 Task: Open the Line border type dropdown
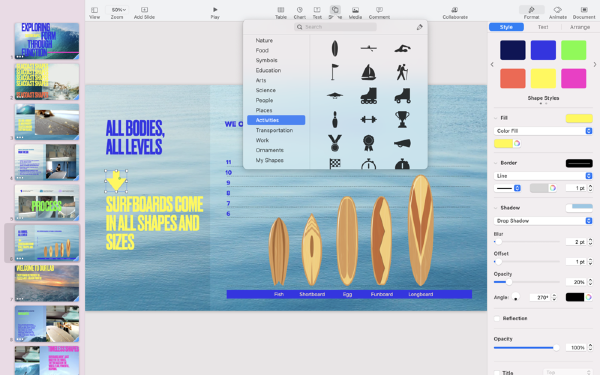(543, 176)
